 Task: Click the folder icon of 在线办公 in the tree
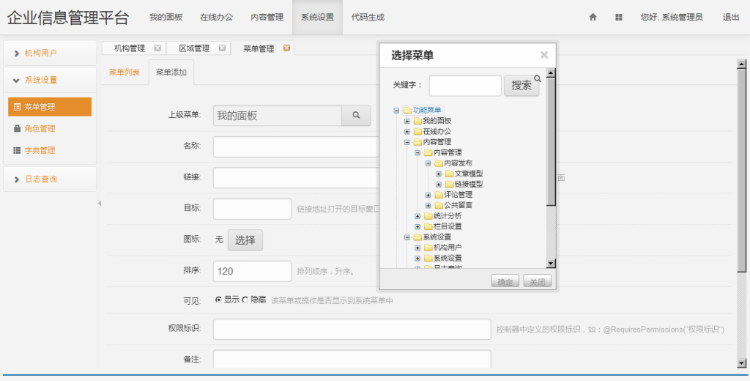(418, 131)
